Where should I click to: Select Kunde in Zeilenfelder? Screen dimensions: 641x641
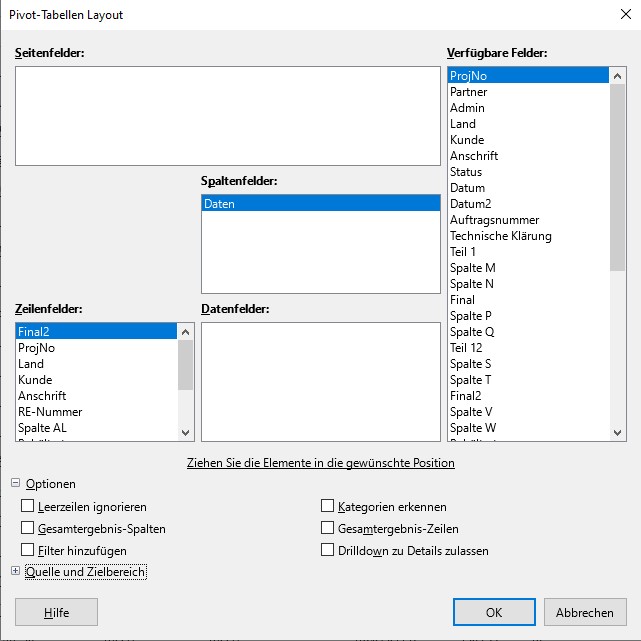pos(96,379)
